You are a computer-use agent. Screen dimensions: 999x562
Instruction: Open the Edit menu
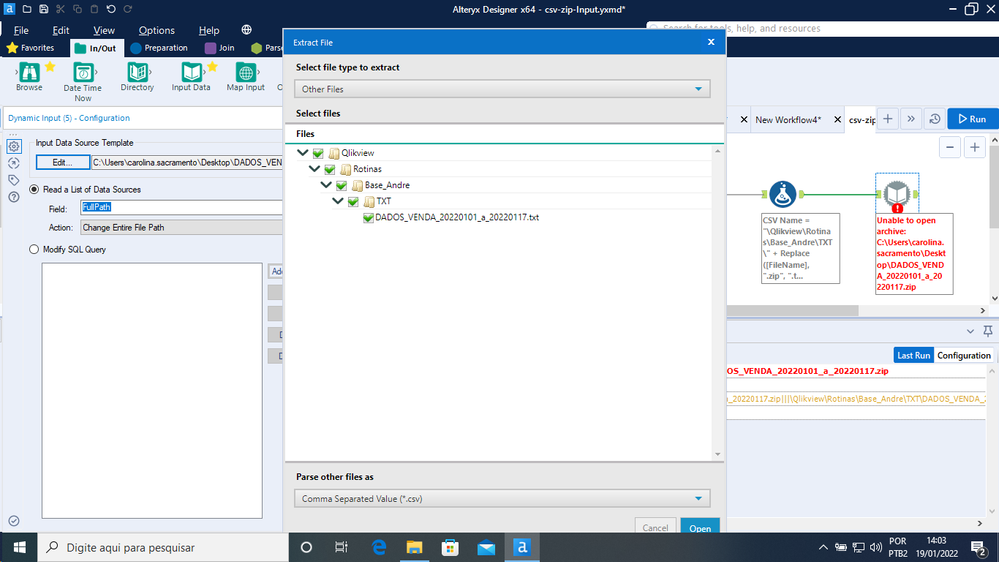[x=61, y=30]
